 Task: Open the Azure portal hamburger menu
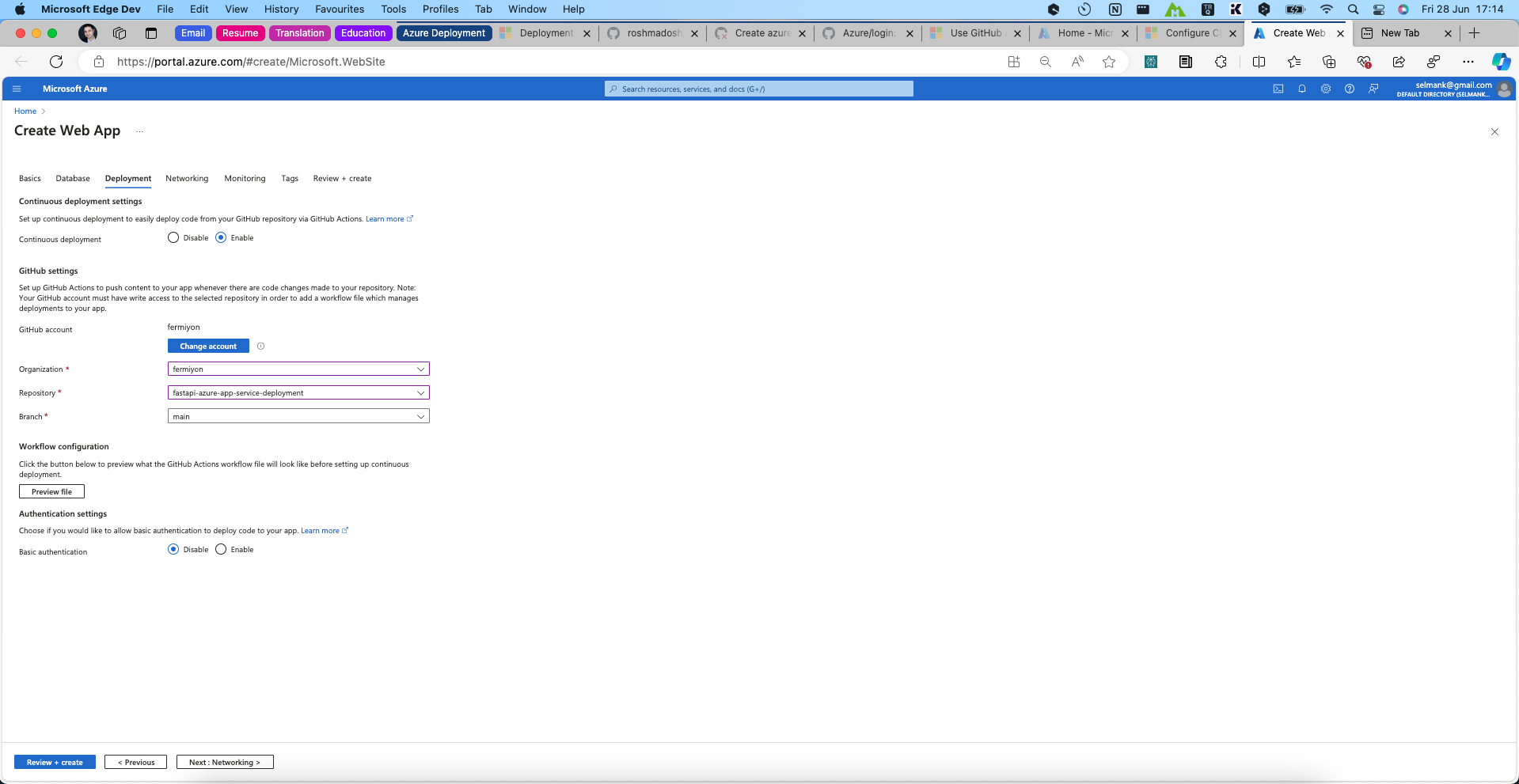pos(17,89)
